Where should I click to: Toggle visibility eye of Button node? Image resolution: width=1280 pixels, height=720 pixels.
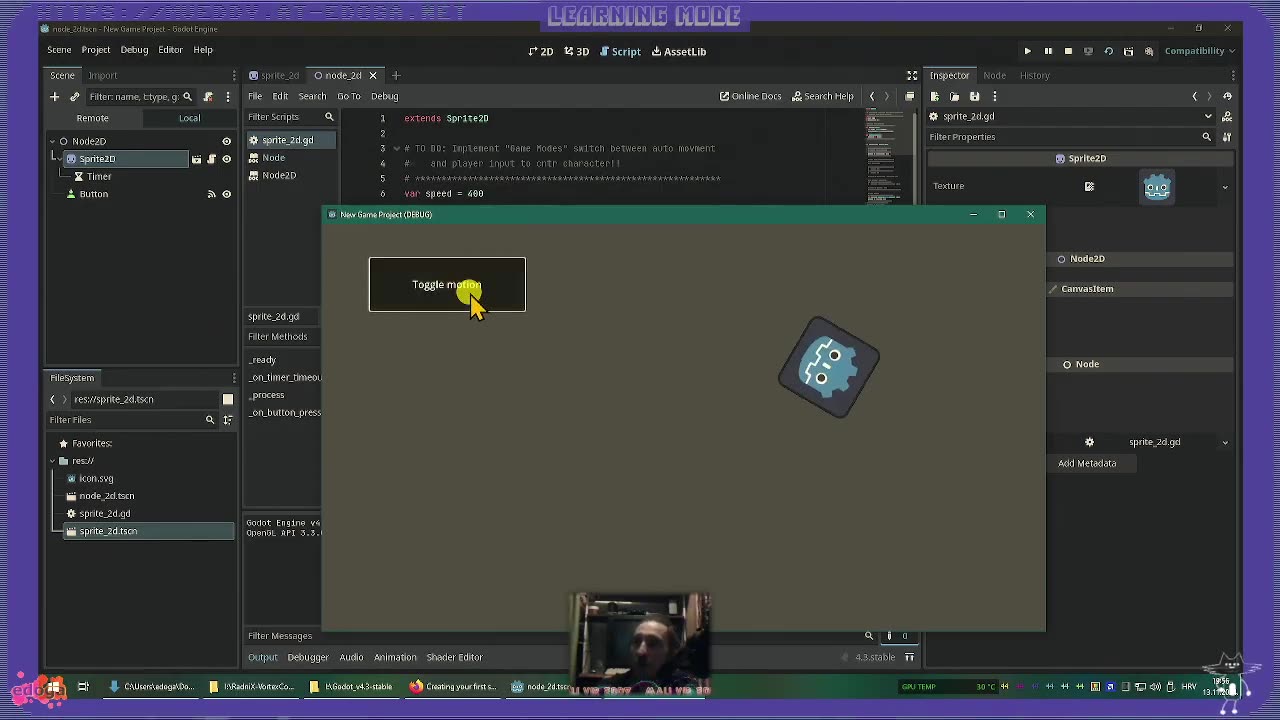[x=226, y=194]
